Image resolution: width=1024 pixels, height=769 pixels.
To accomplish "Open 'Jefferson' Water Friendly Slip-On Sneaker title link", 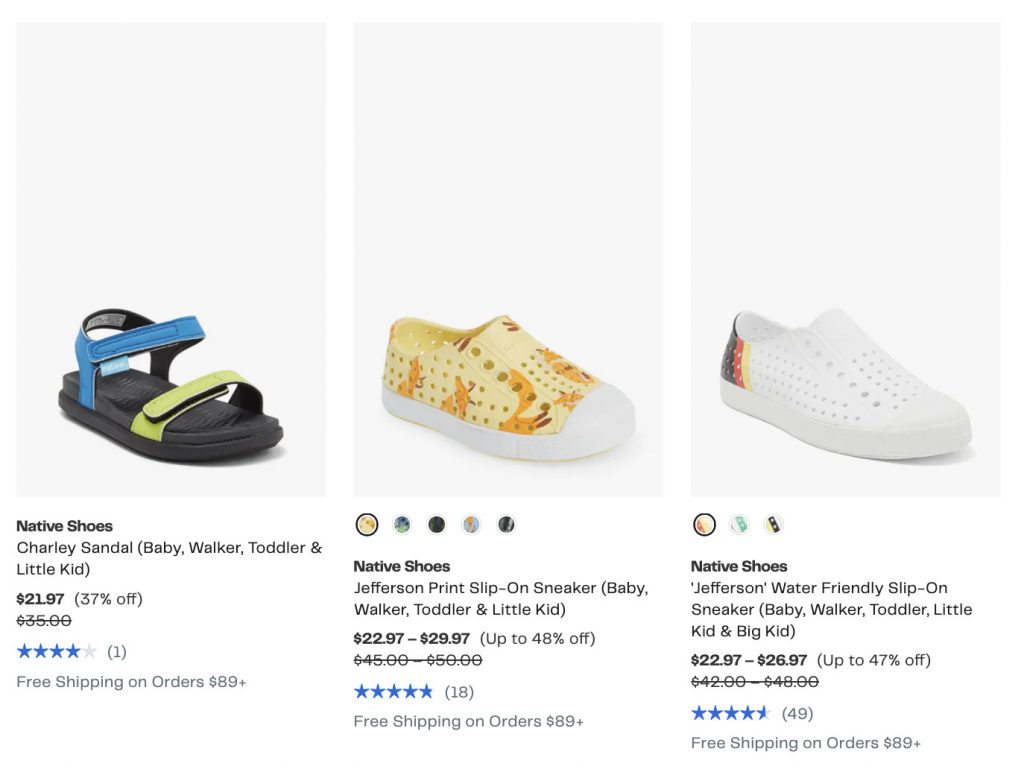I will (831, 609).
